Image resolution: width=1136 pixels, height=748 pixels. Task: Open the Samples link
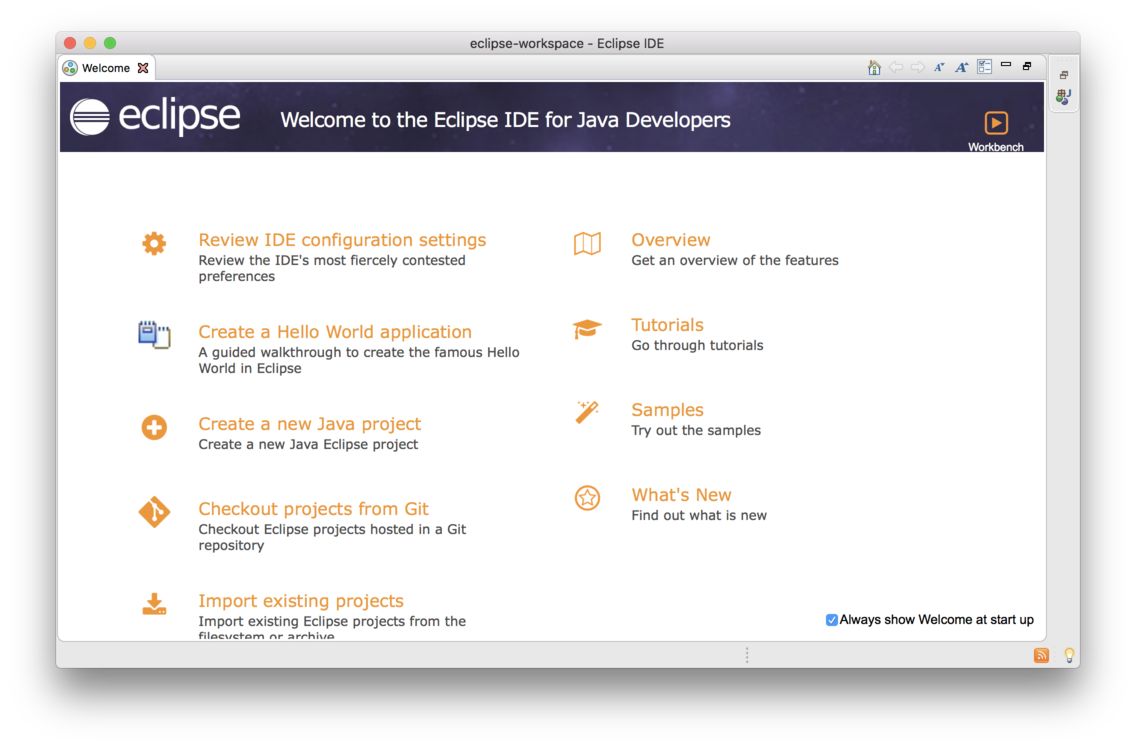[667, 409]
